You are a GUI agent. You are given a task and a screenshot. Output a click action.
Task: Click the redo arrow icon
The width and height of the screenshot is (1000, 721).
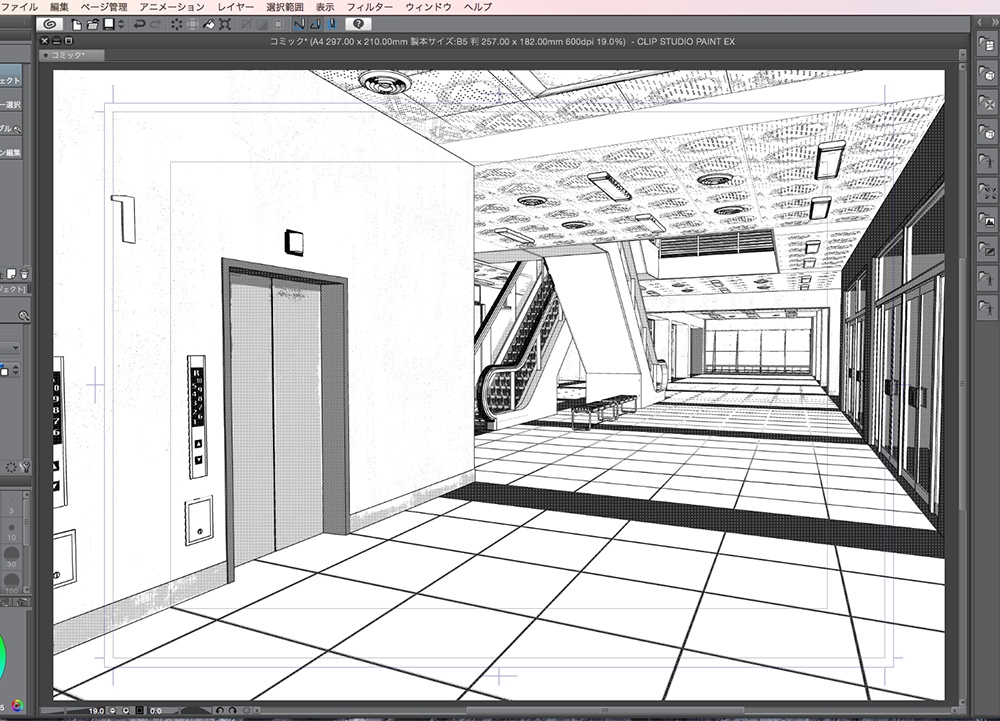[156, 24]
